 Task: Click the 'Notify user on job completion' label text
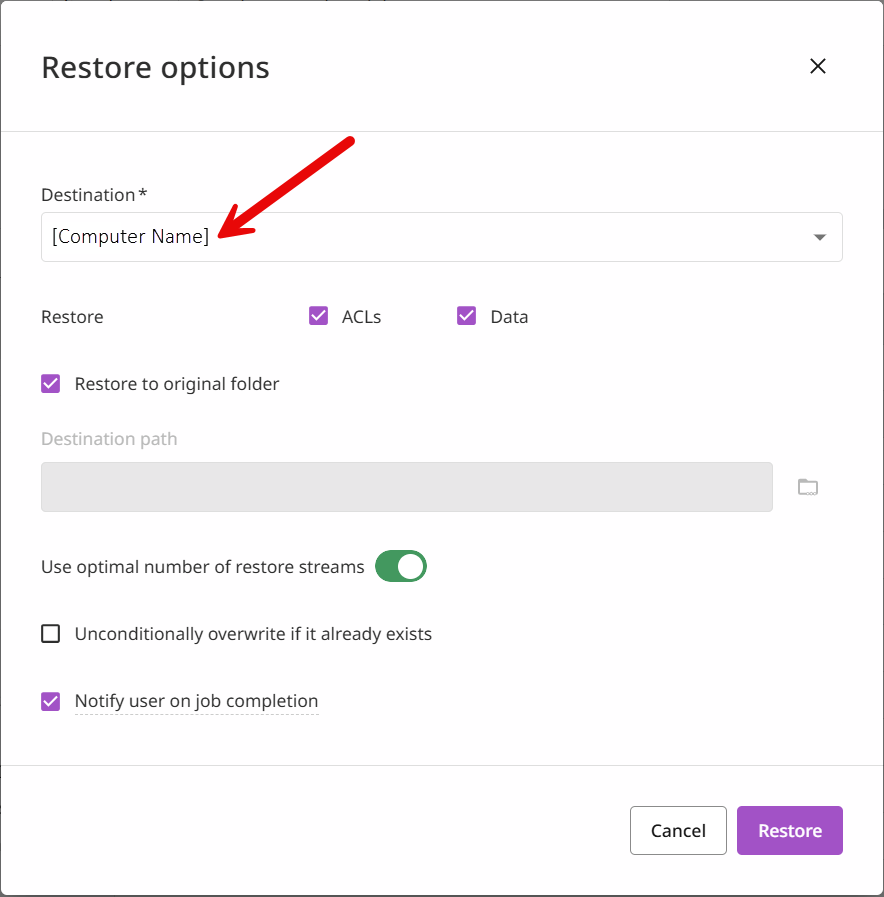pos(196,701)
